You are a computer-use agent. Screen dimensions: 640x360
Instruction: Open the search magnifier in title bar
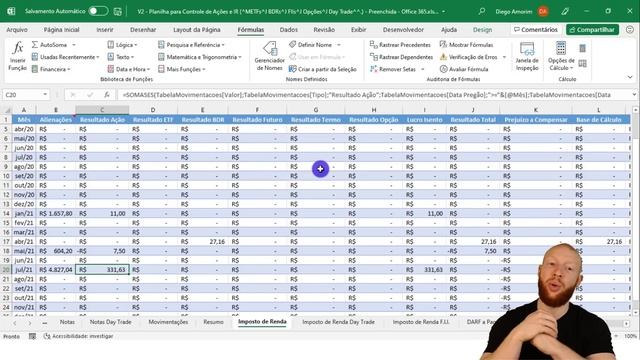tap(482, 11)
